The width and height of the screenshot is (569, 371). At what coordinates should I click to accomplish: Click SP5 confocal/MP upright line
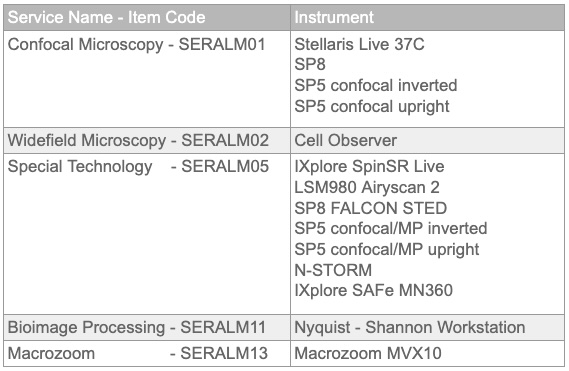click(x=387, y=250)
